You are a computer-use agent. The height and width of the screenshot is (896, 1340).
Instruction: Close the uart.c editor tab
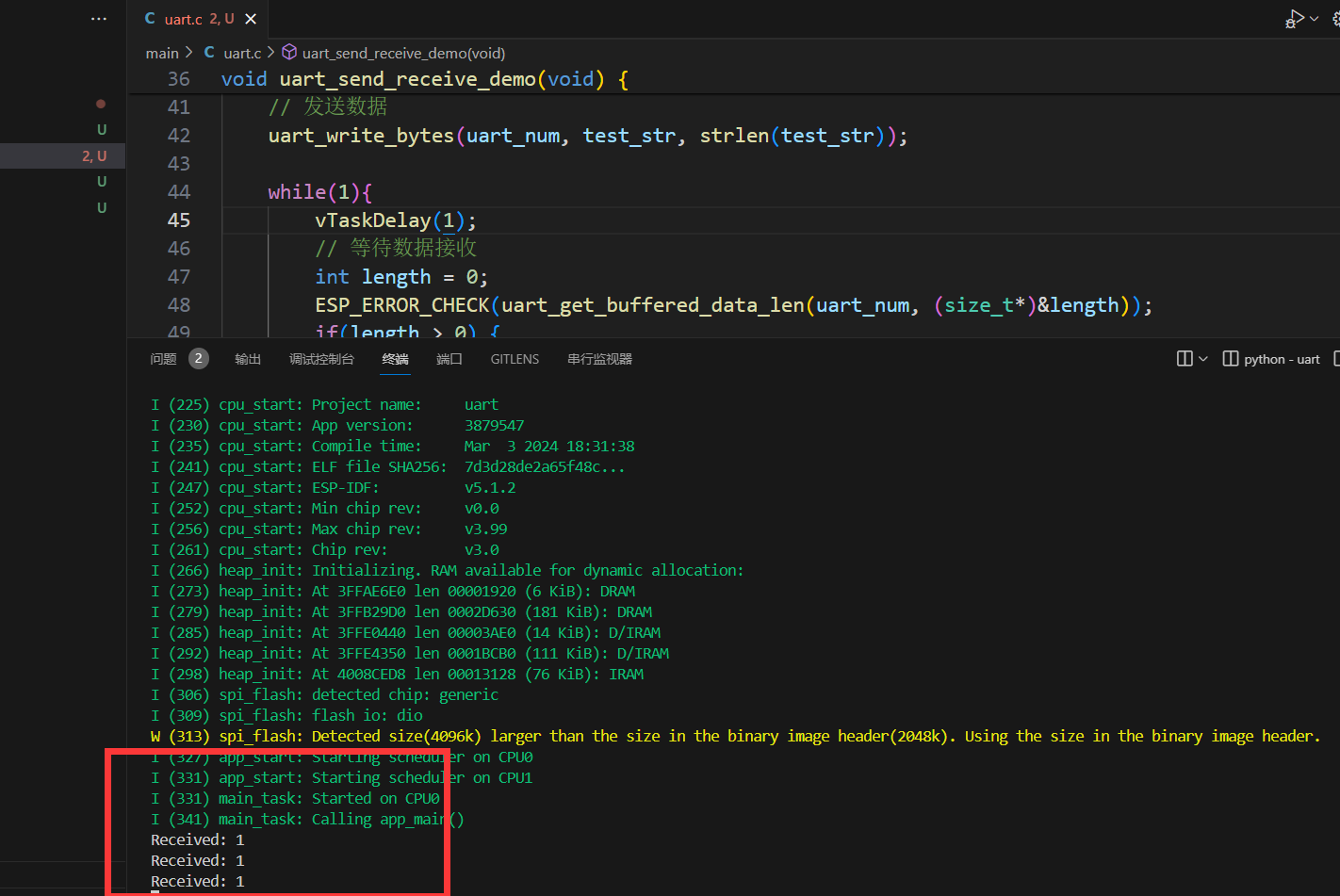[251, 19]
